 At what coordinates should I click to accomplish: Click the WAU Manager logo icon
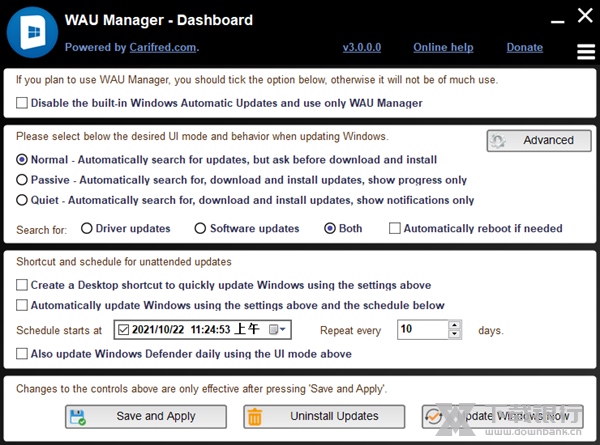[x=32, y=32]
